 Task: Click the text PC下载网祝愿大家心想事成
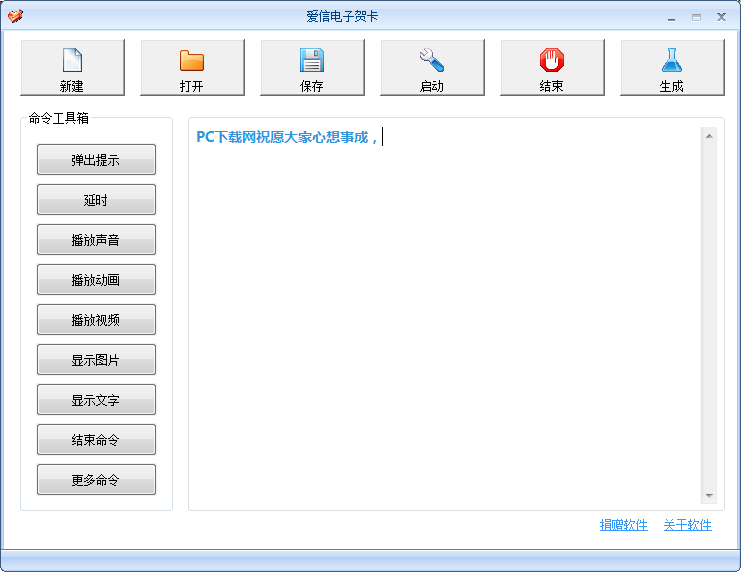[282, 137]
